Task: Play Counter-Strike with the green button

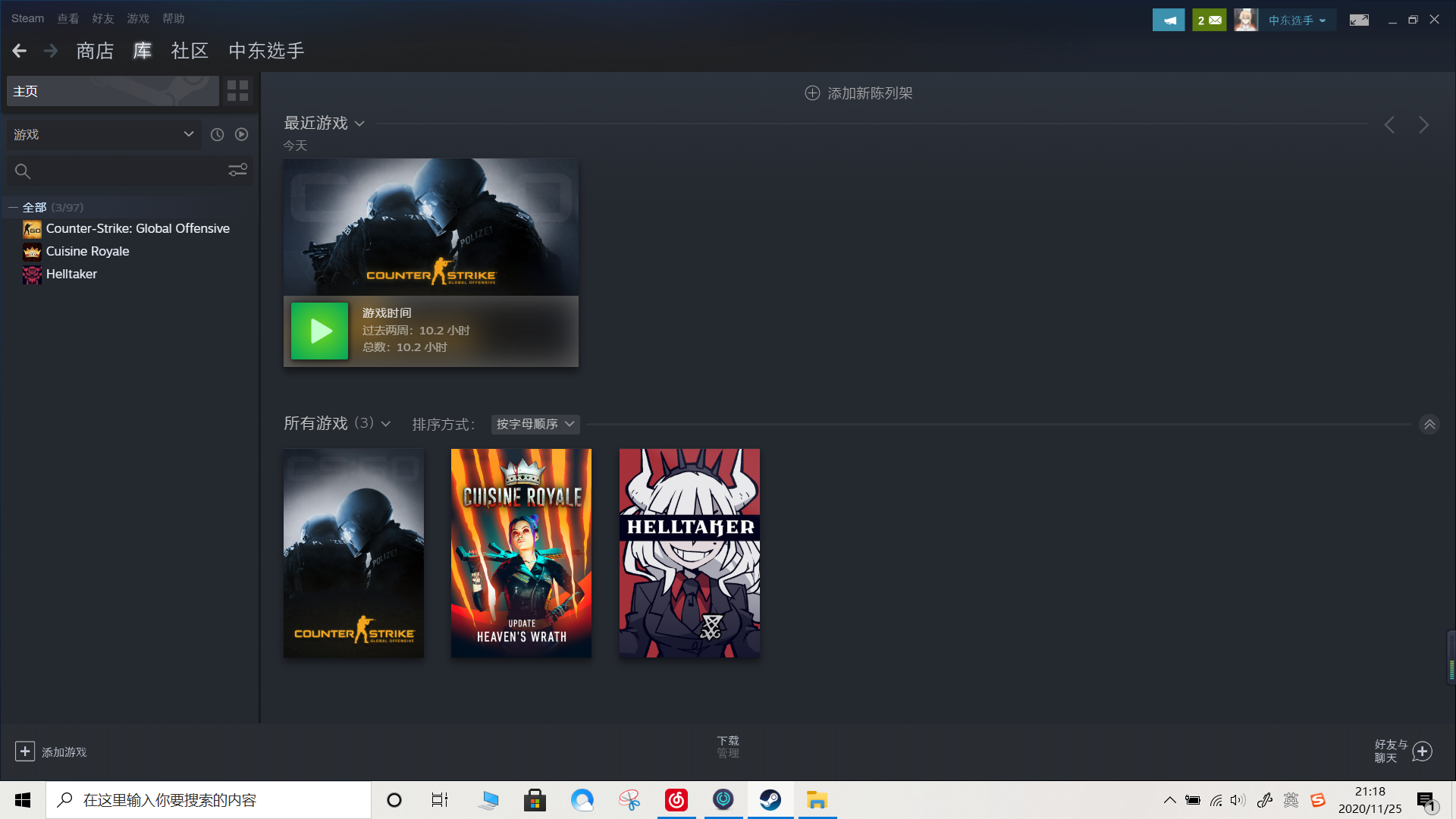Action: [319, 331]
